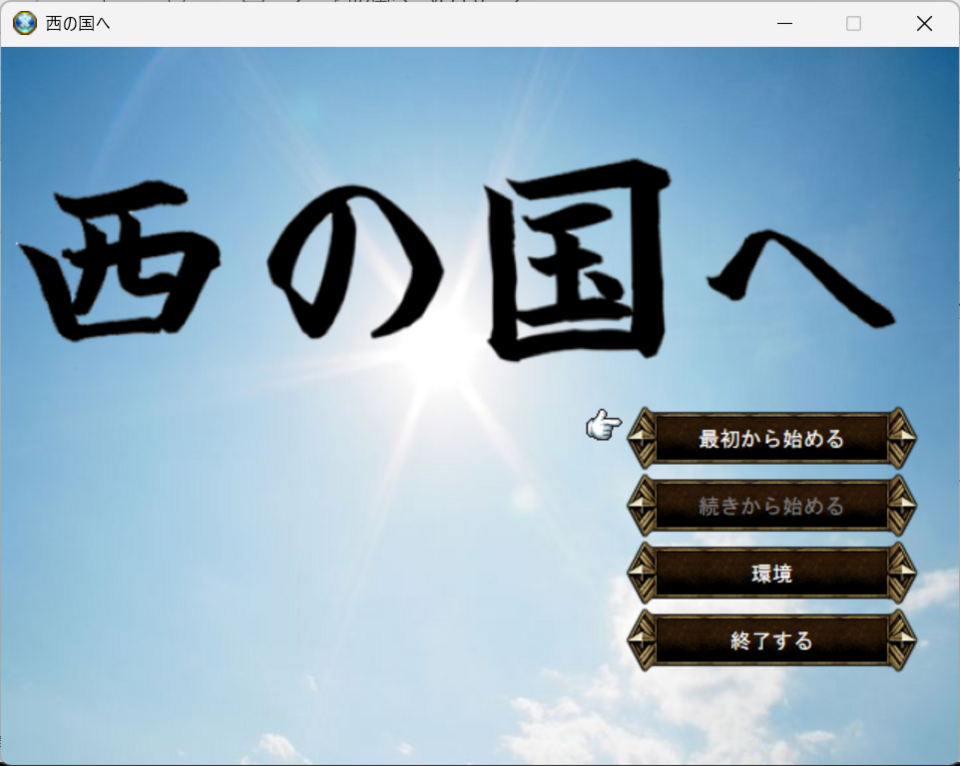Close the 西の国へ game window
Viewport: 960px width, 766px height.
click(x=924, y=23)
